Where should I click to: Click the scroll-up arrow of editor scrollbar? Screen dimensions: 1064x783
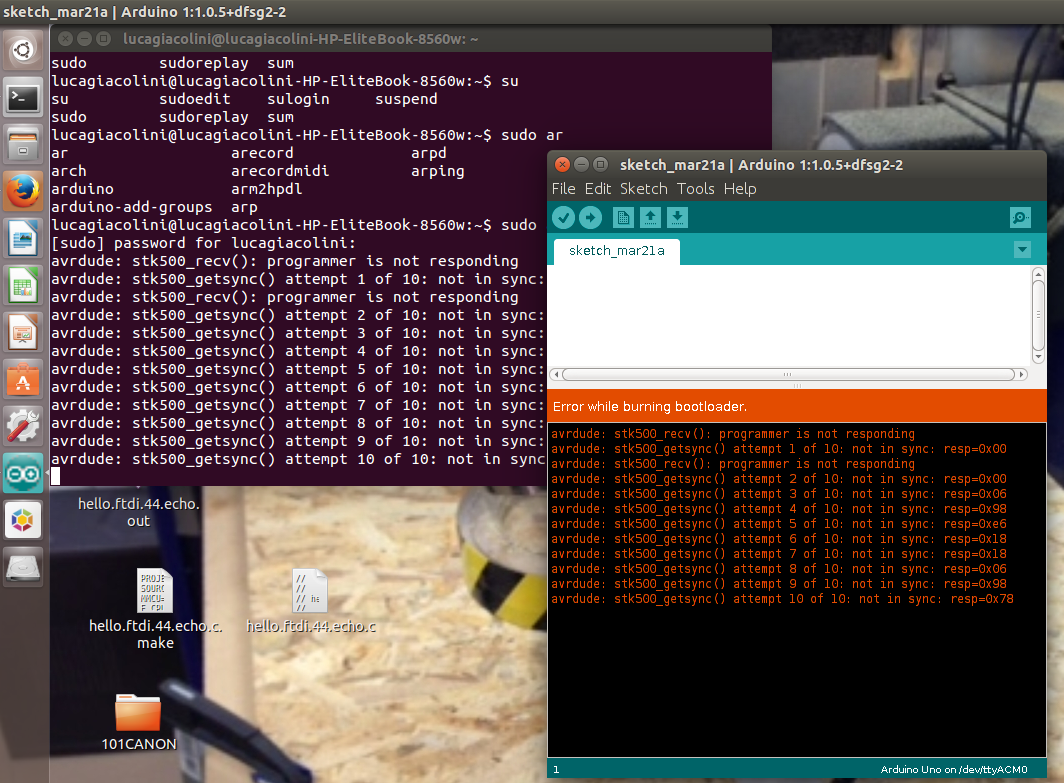coord(1038,274)
